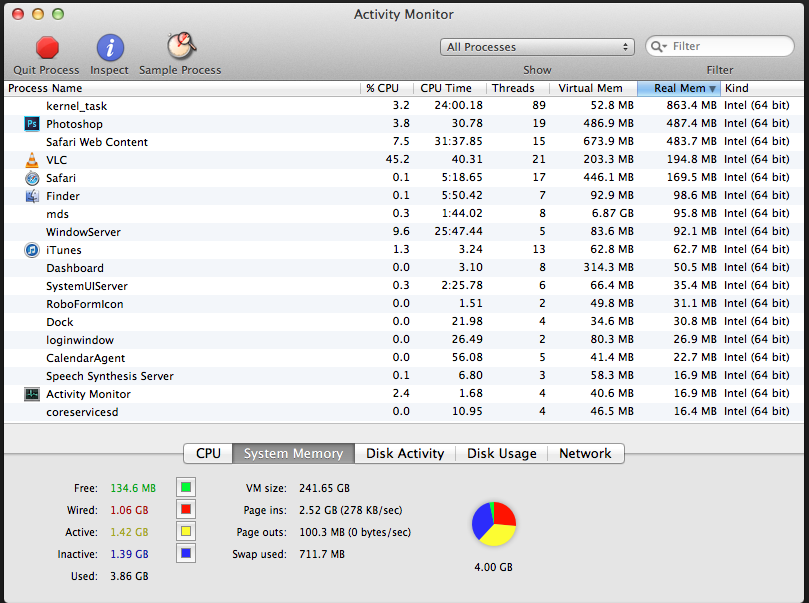Click the Quit Process stop-sign icon
809x603 pixels.
click(x=47, y=47)
